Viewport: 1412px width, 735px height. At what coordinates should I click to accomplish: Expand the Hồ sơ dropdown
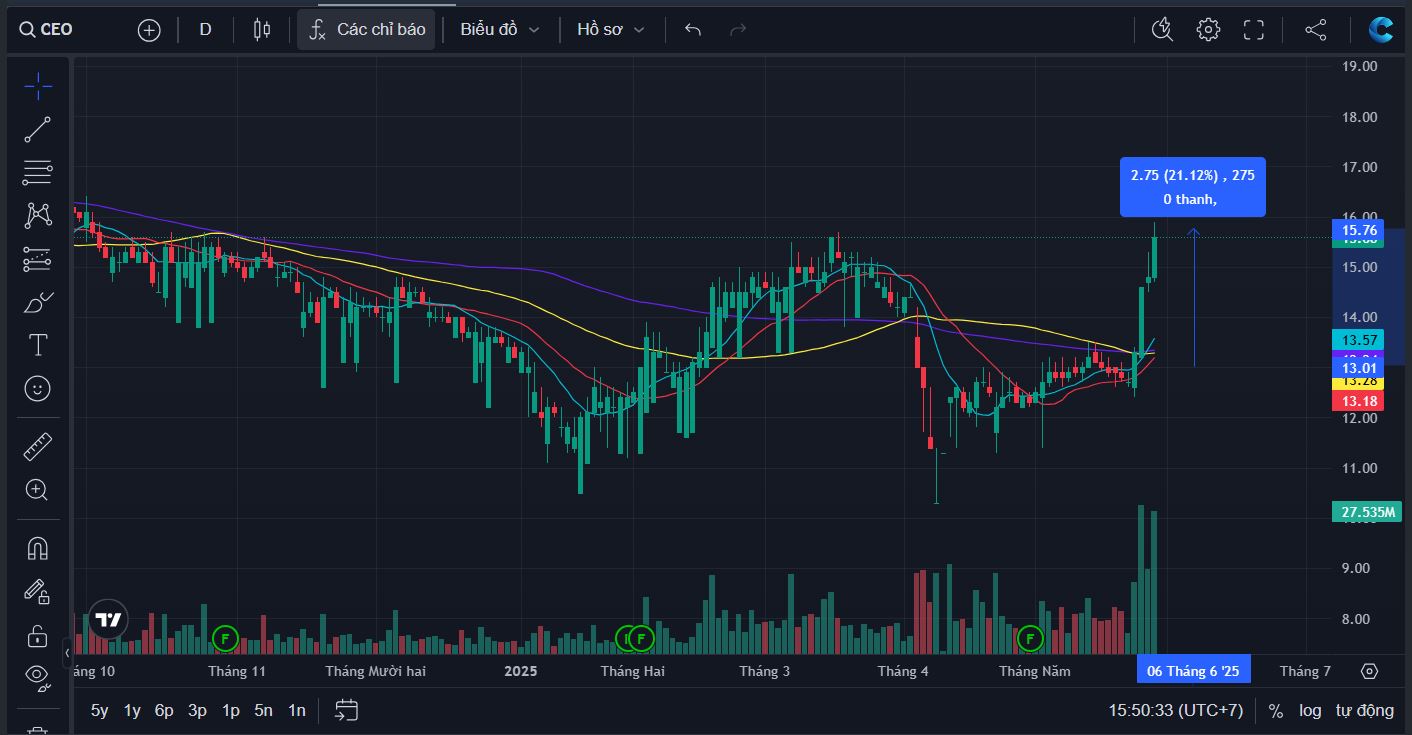click(611, 30)
